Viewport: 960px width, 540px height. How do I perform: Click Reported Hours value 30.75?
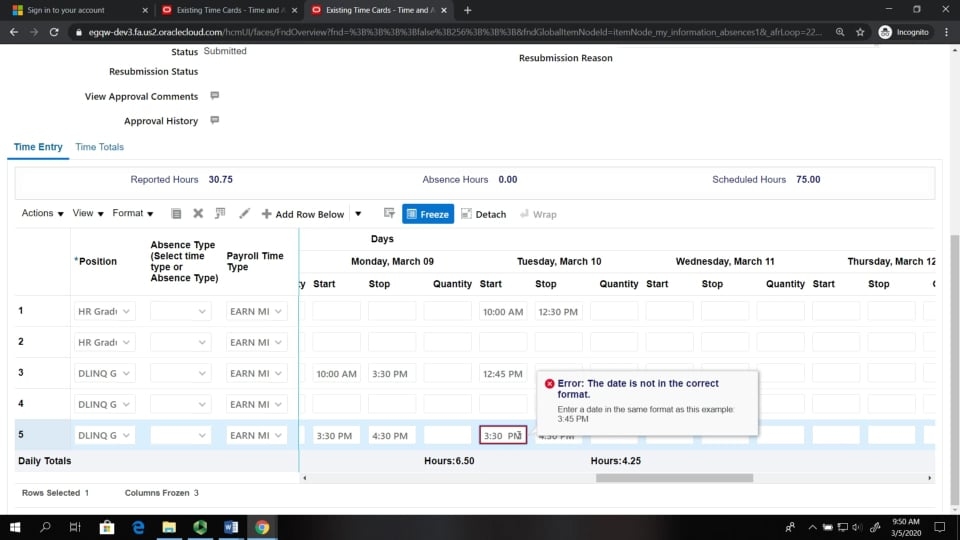pos(220,179)
